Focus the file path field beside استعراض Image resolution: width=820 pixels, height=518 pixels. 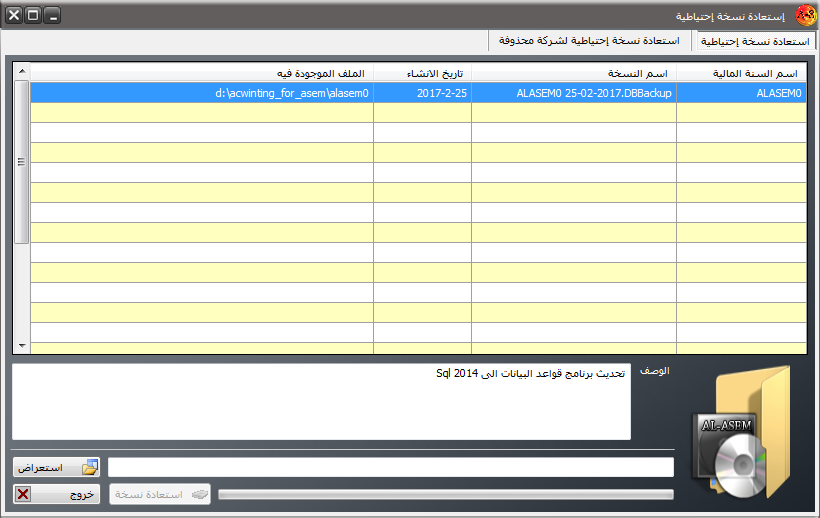tap(390, 467)
